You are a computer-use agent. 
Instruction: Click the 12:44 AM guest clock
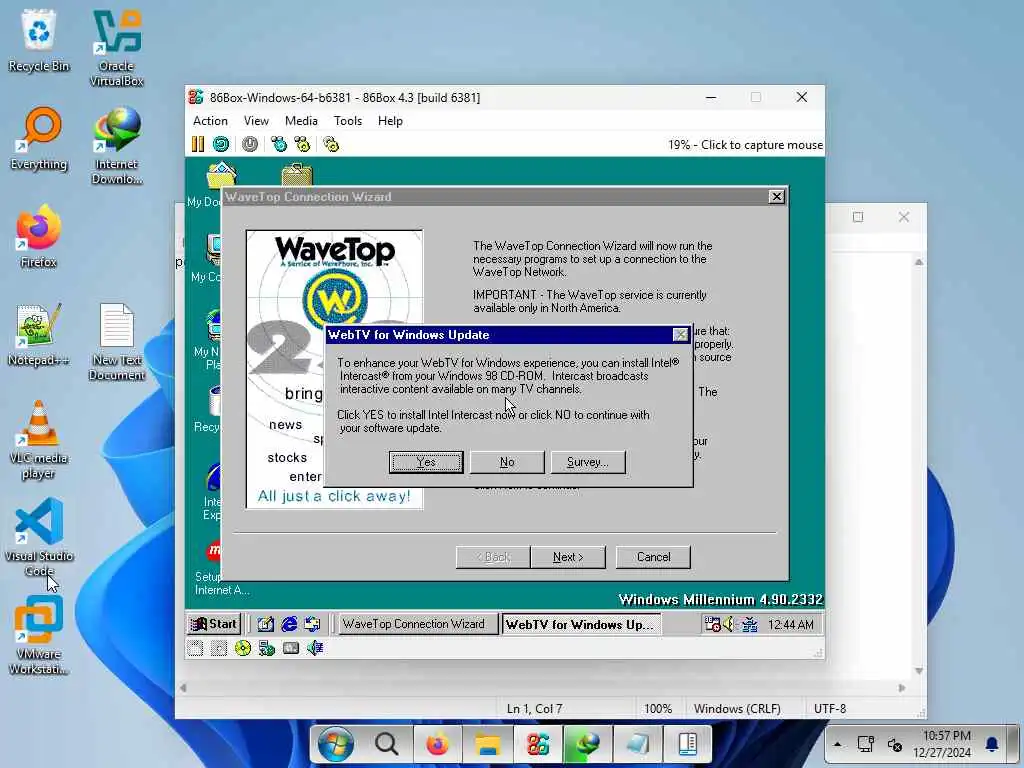(x=791, y=624)
